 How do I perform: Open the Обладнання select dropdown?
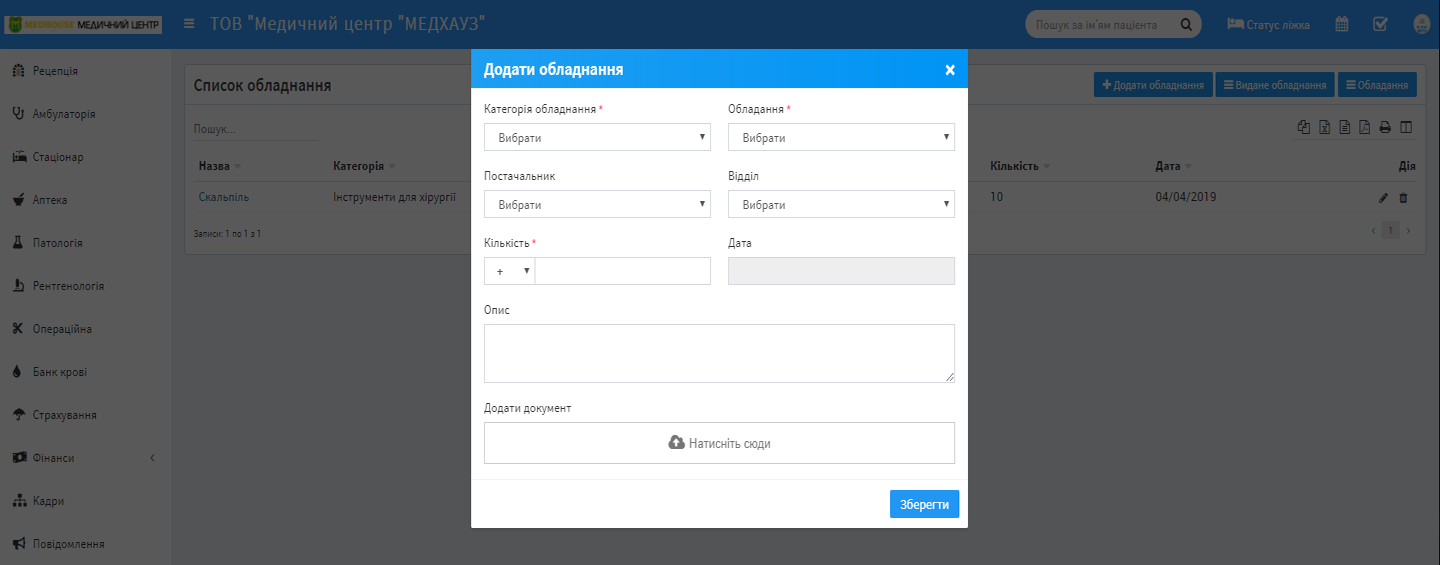(x=841, y=137)
